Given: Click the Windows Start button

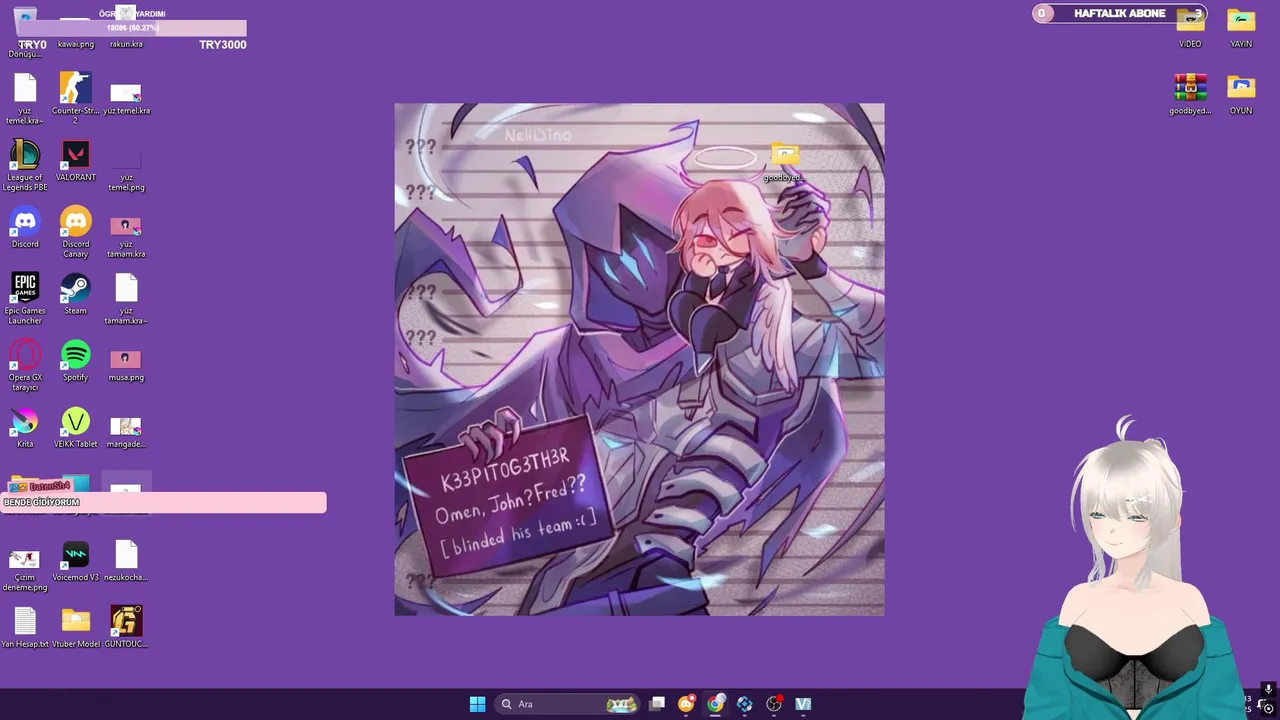Looking at the screenshot, I should [x=477, y=704].
